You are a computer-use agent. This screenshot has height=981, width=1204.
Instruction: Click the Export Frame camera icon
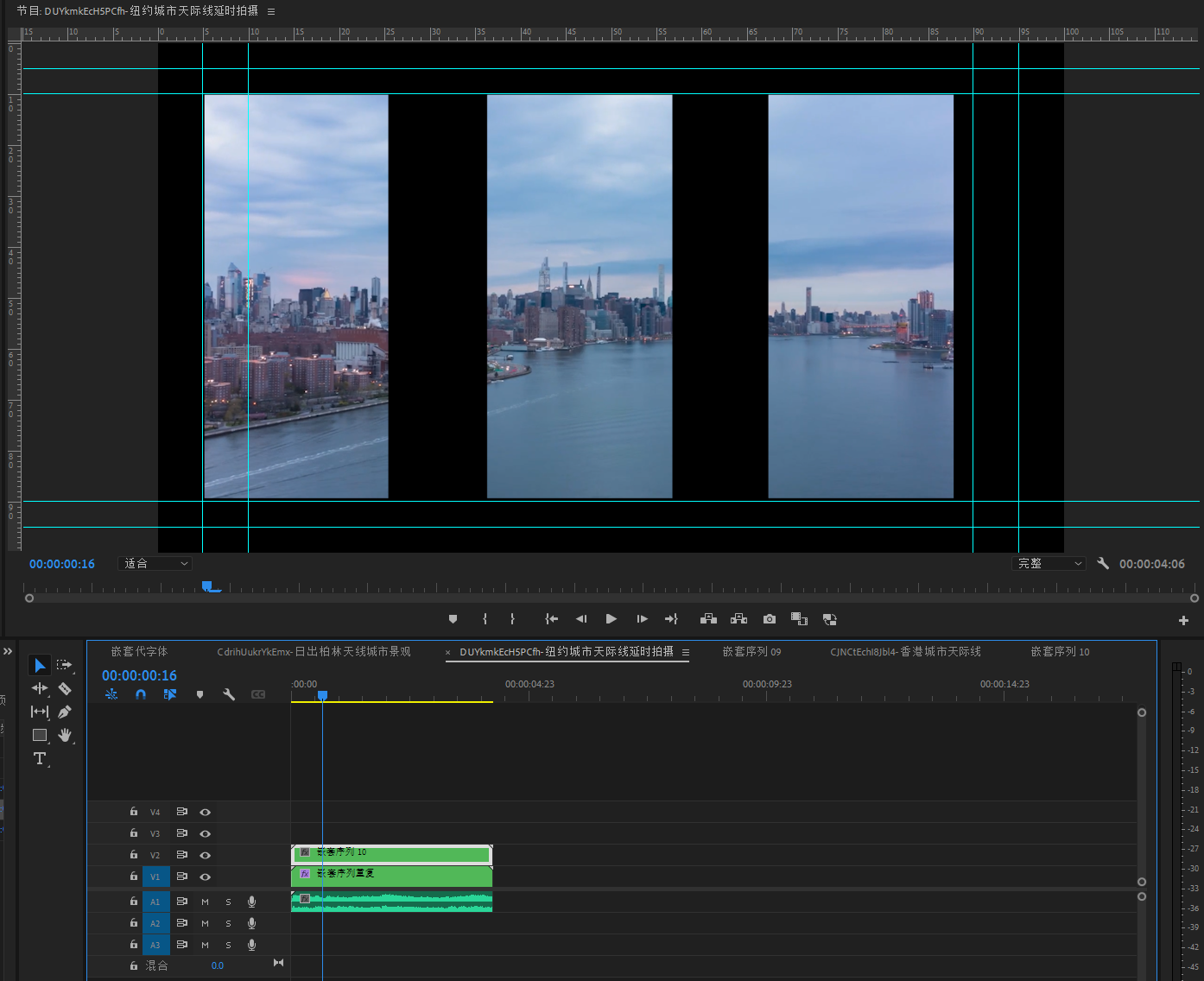coord(770,619)
